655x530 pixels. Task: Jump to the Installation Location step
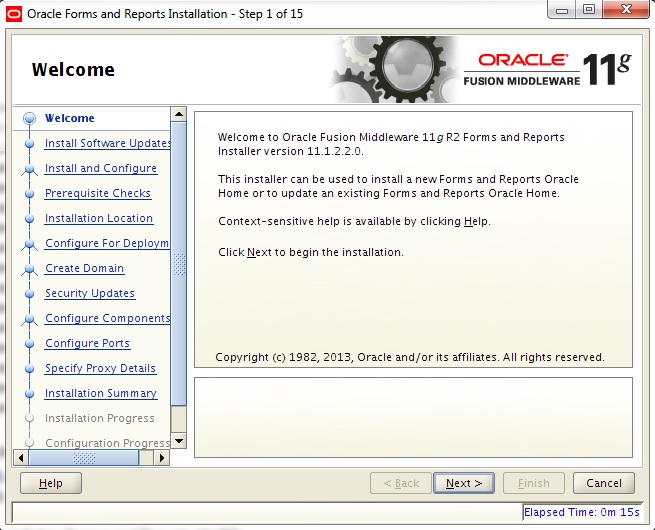click(99, 219)
